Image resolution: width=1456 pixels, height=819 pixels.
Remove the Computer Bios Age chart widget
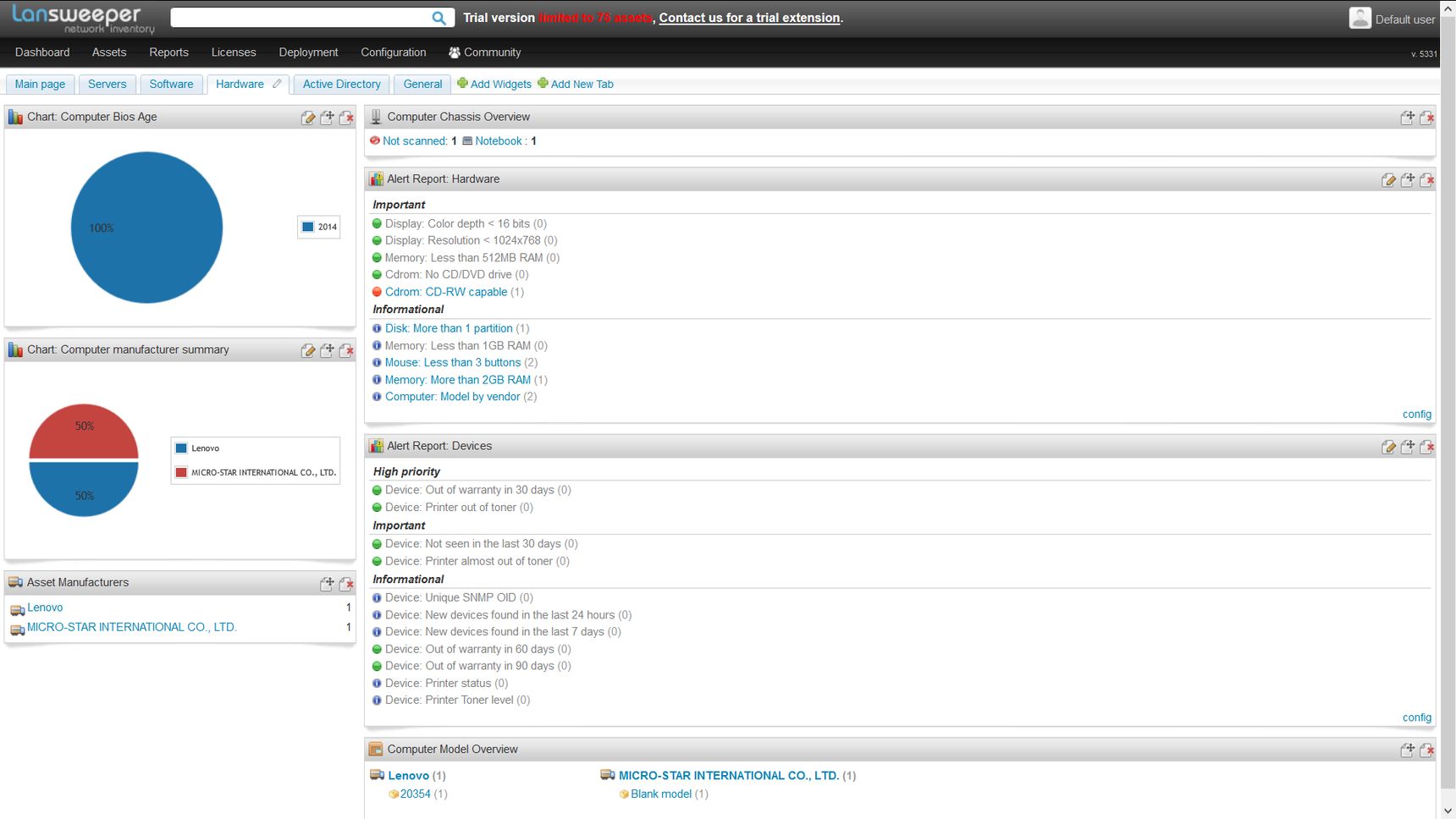click(x=346, y=118)
